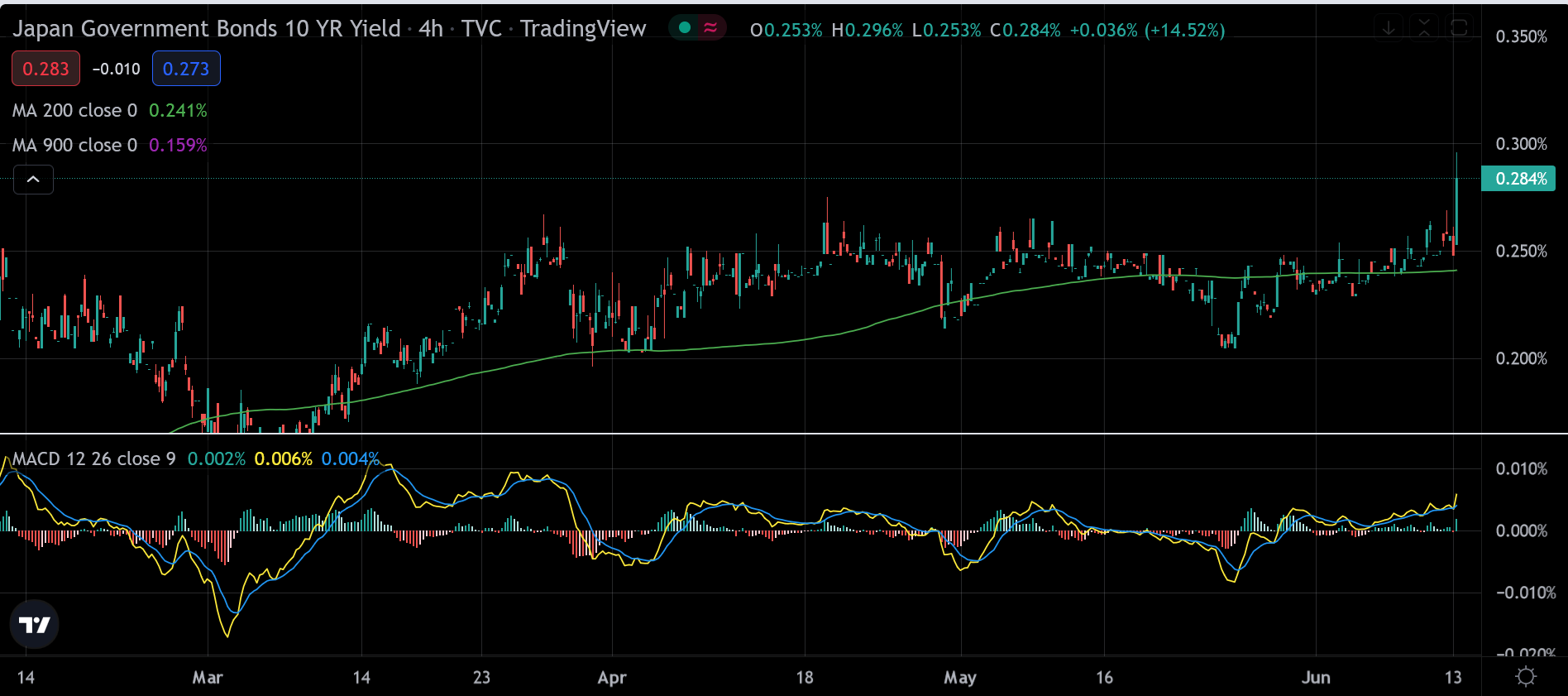Image resolution: width=1568 pixels, height=696 pixels.
Task: Click the yellow MACD value 0.006%
Action: click(284, 458)
